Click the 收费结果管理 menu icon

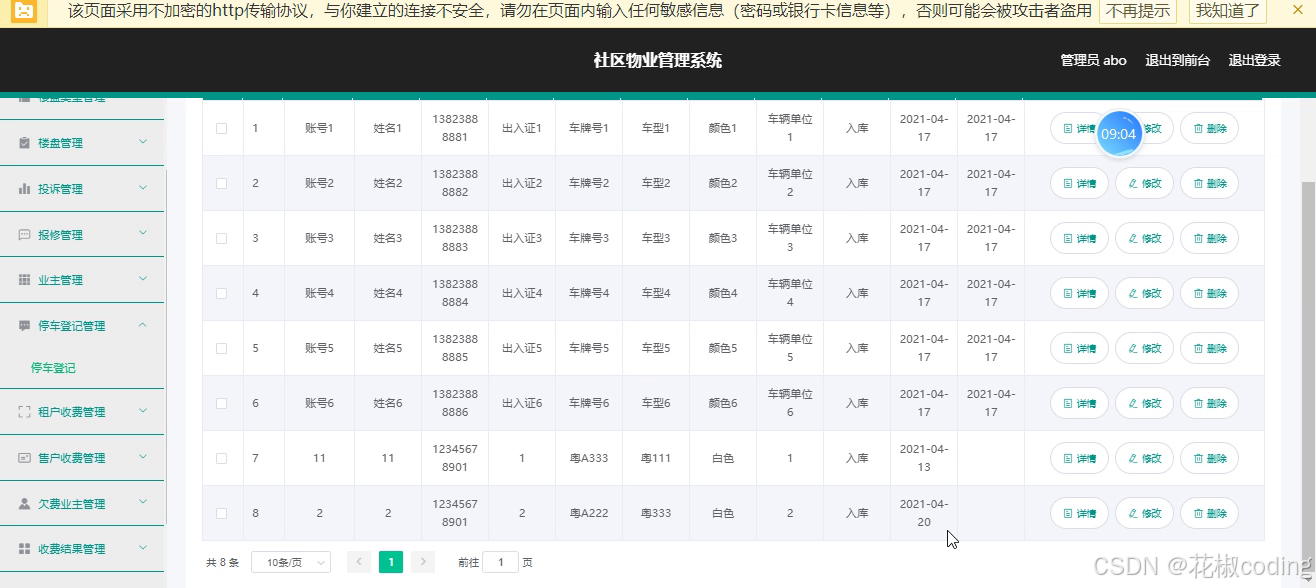click(x=25, y=549)
